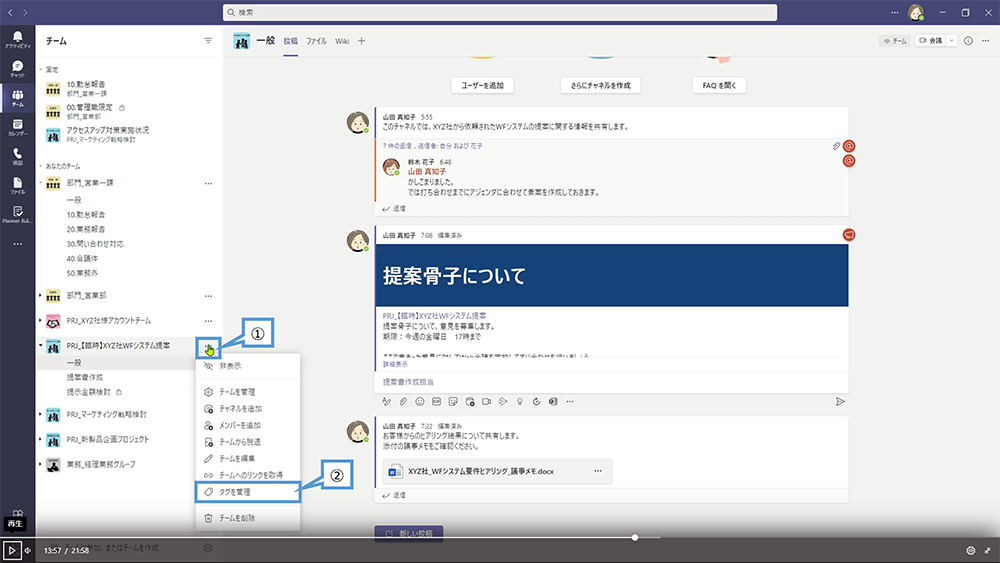This screenshot has width=1000, height=563.
Task: Open more options for 部門_営業一課 team
Action: click(208, 184)
